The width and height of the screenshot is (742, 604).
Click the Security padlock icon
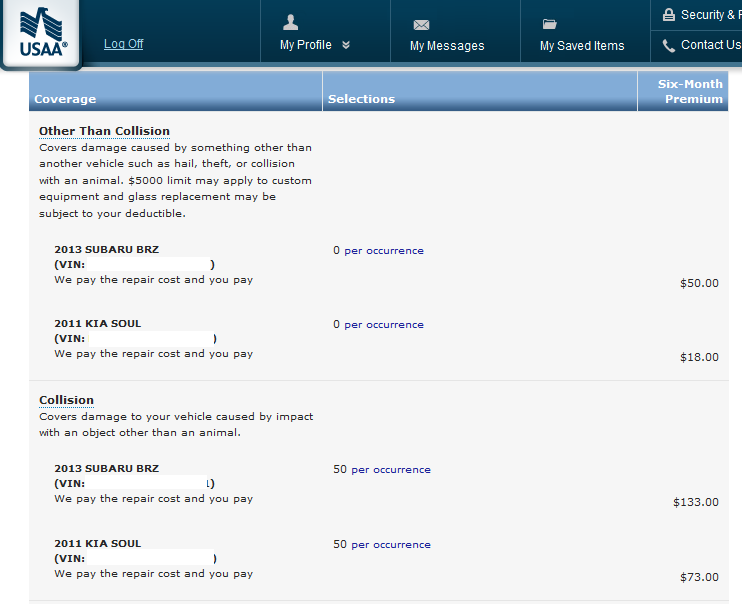[x=669, y=15]
